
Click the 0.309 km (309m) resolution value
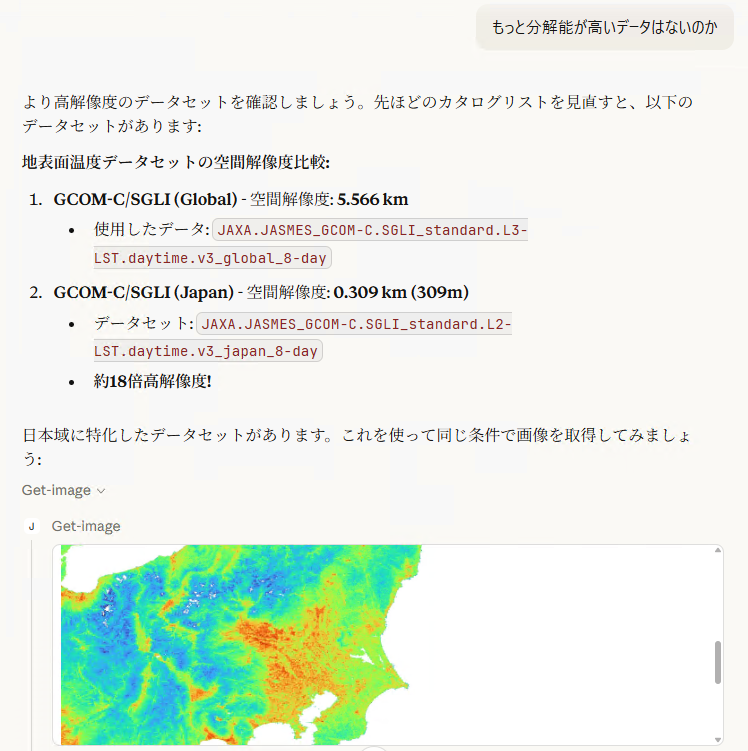(x=401, y=292)
